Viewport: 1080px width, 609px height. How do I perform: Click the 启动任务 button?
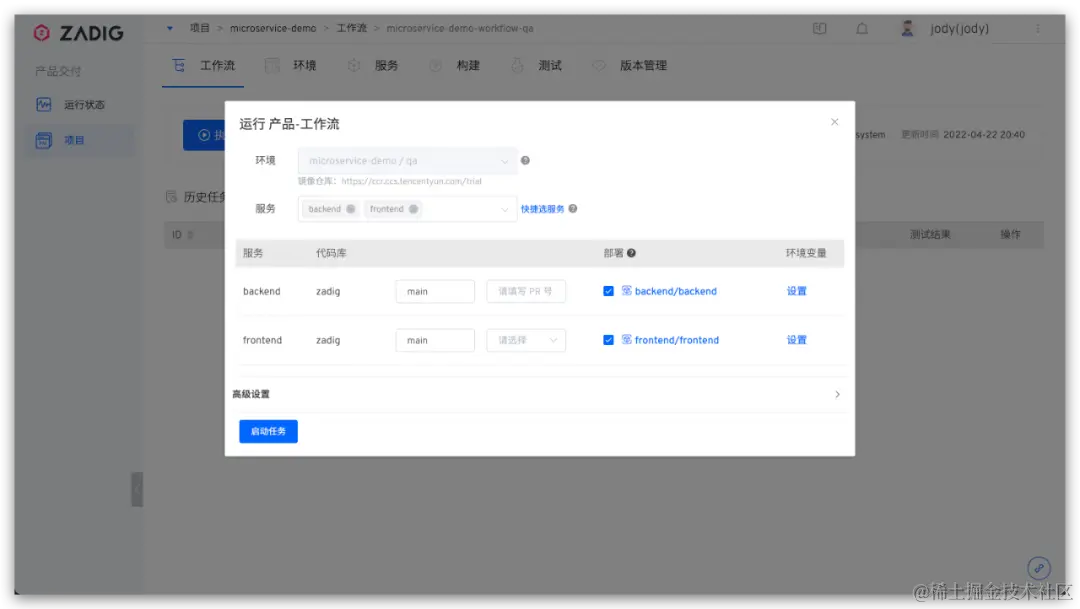[x=269, y=431]
